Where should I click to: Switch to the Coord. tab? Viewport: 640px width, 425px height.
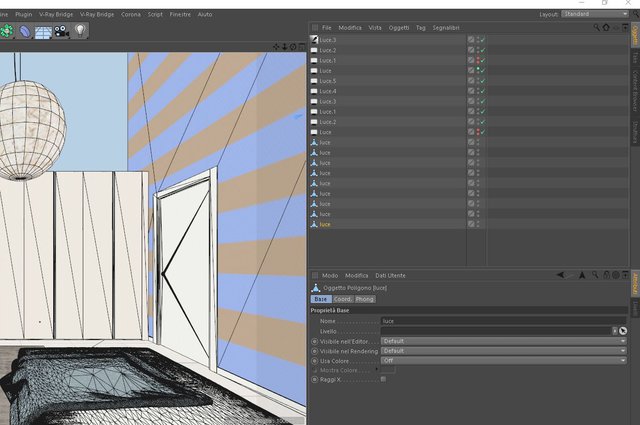(x=343, y=299)
